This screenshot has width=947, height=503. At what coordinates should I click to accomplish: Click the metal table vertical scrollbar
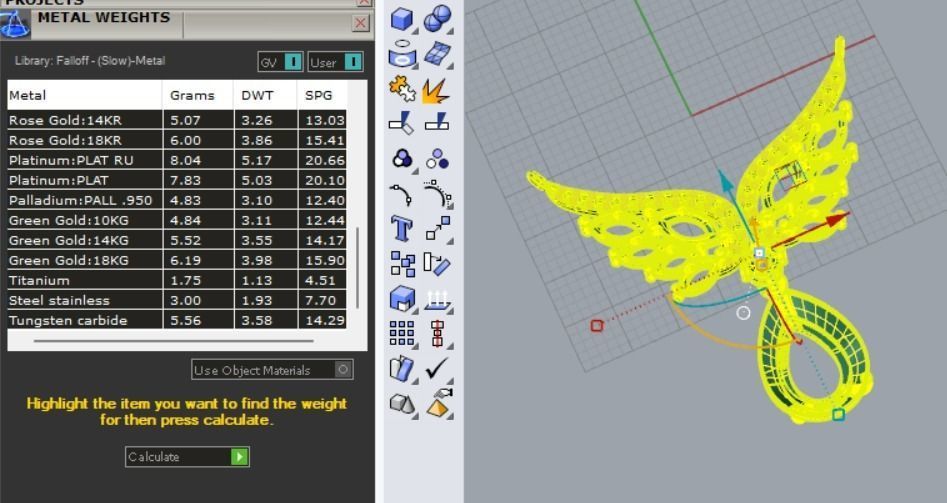point(358,268)
